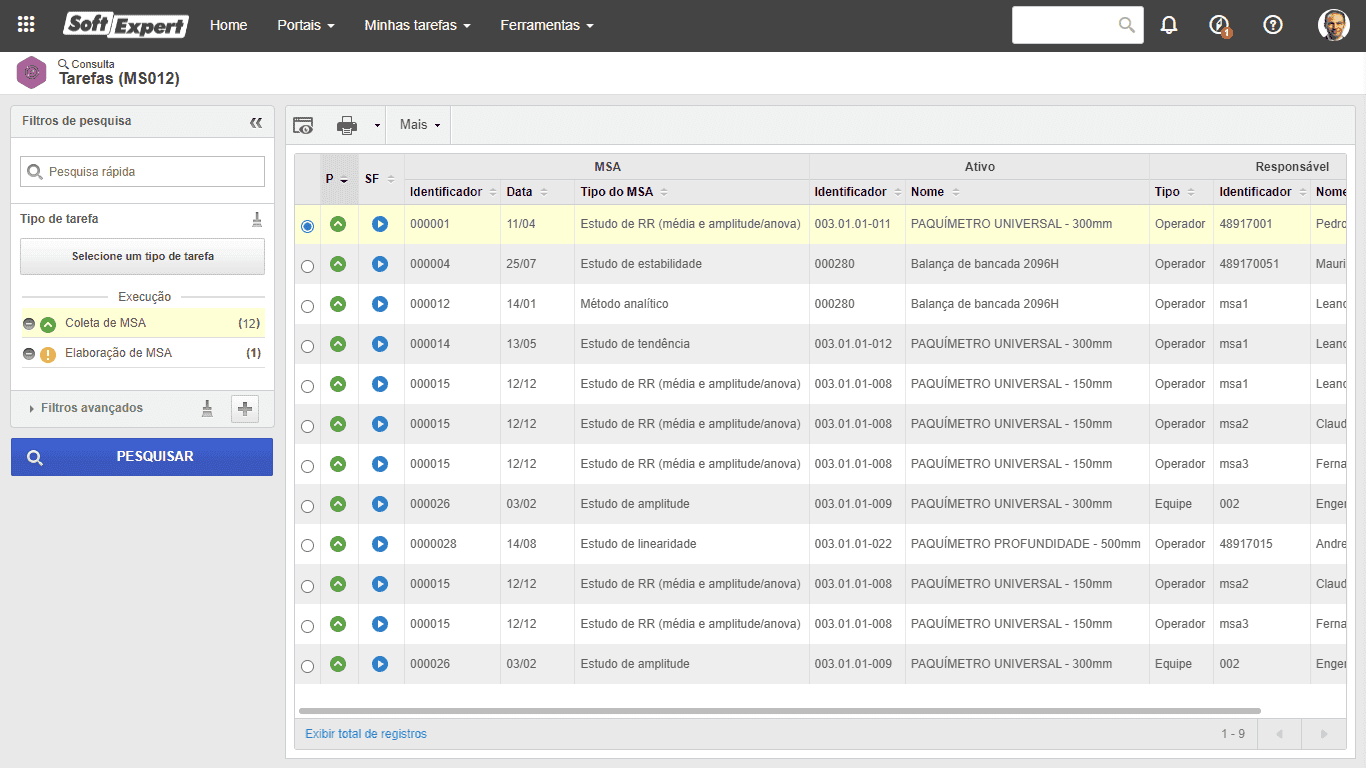Toggle collapse circle beside Elaboração de MSA
The image size is (1366, 768).
[29, 354]
